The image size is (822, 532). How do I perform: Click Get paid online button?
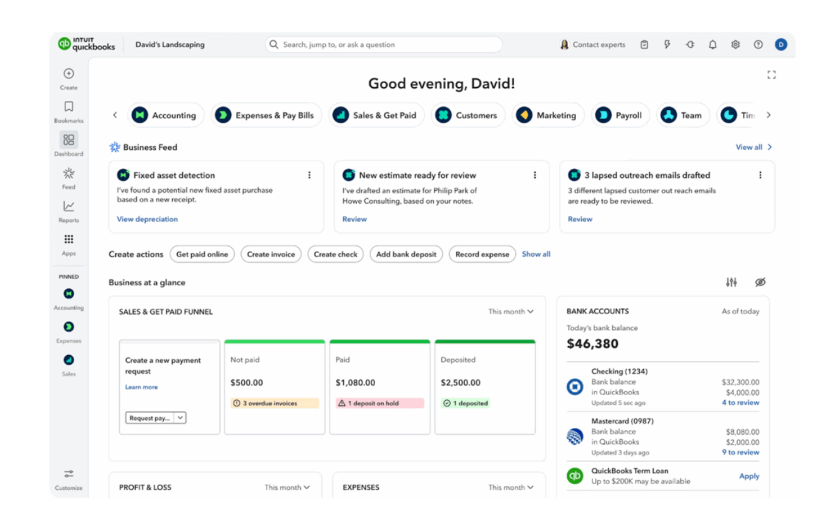[202, 254]
